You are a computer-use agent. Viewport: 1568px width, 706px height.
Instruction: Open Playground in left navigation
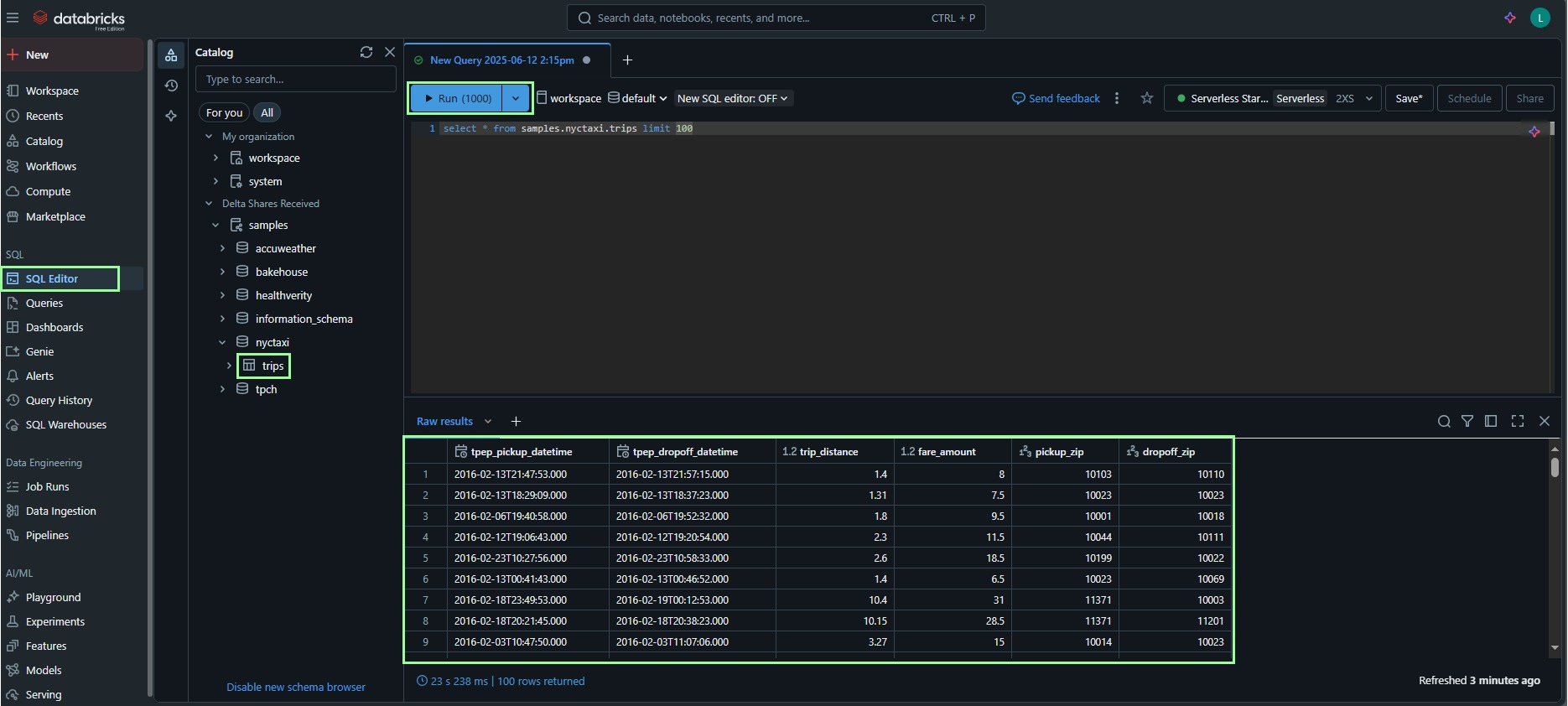point(53,597)
